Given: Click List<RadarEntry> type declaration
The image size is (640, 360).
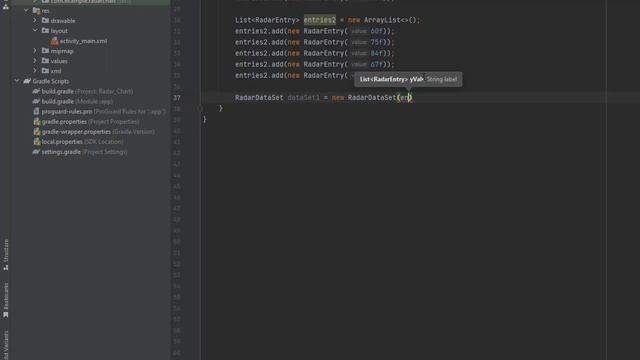Looking at the screenshot, I should [267, 20].
